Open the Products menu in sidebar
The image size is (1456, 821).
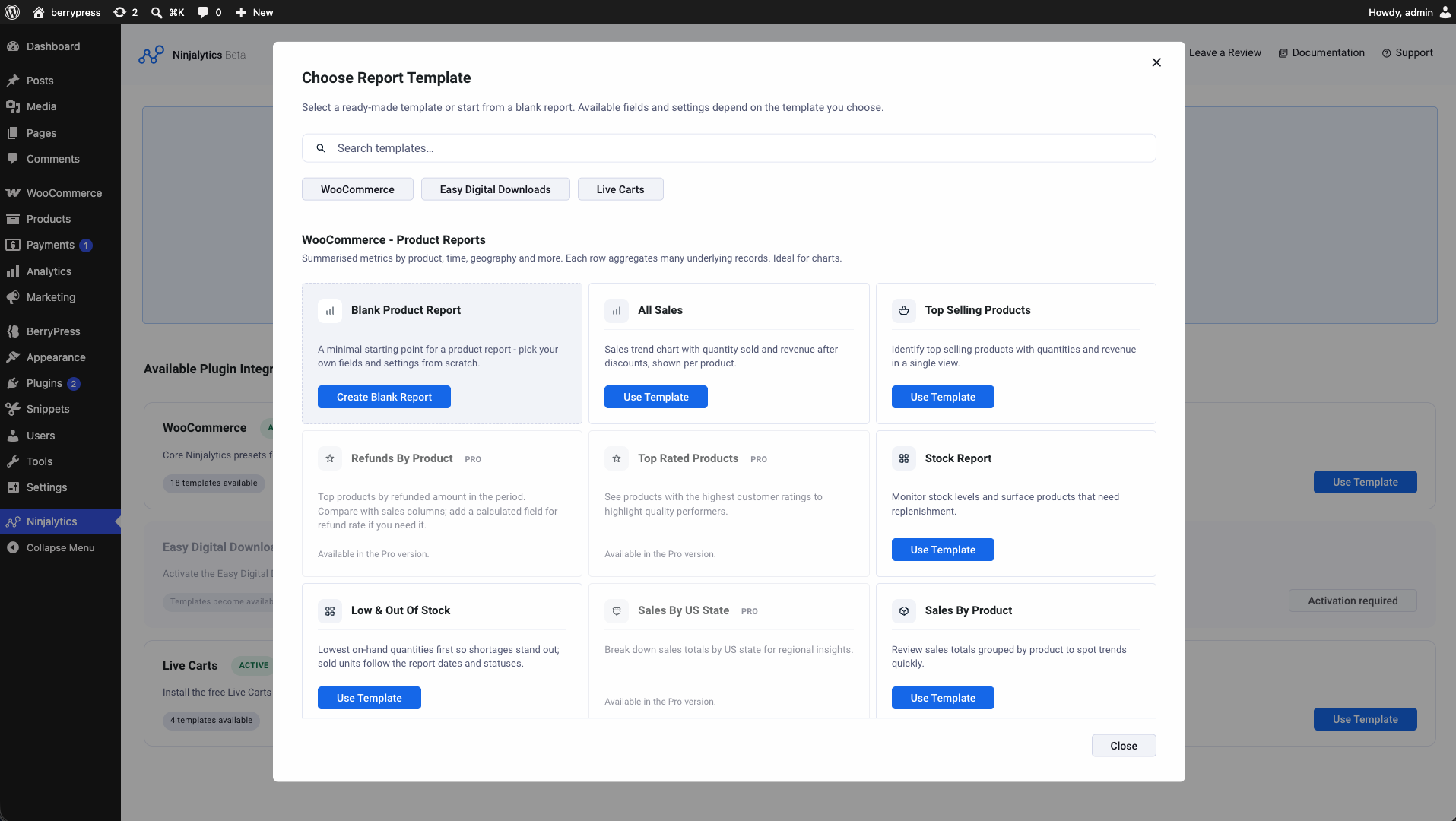tap(60, 219)
